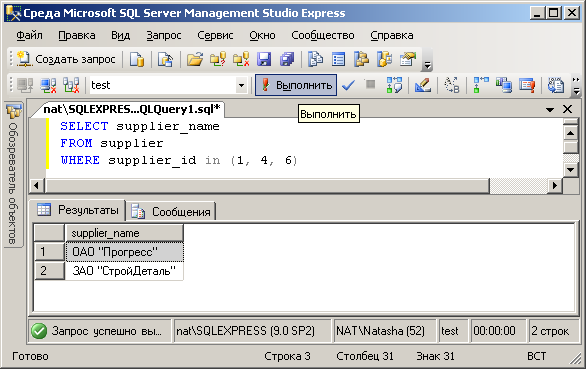Click the open file folder icon

pyautogui.click(x=195, y=59)
